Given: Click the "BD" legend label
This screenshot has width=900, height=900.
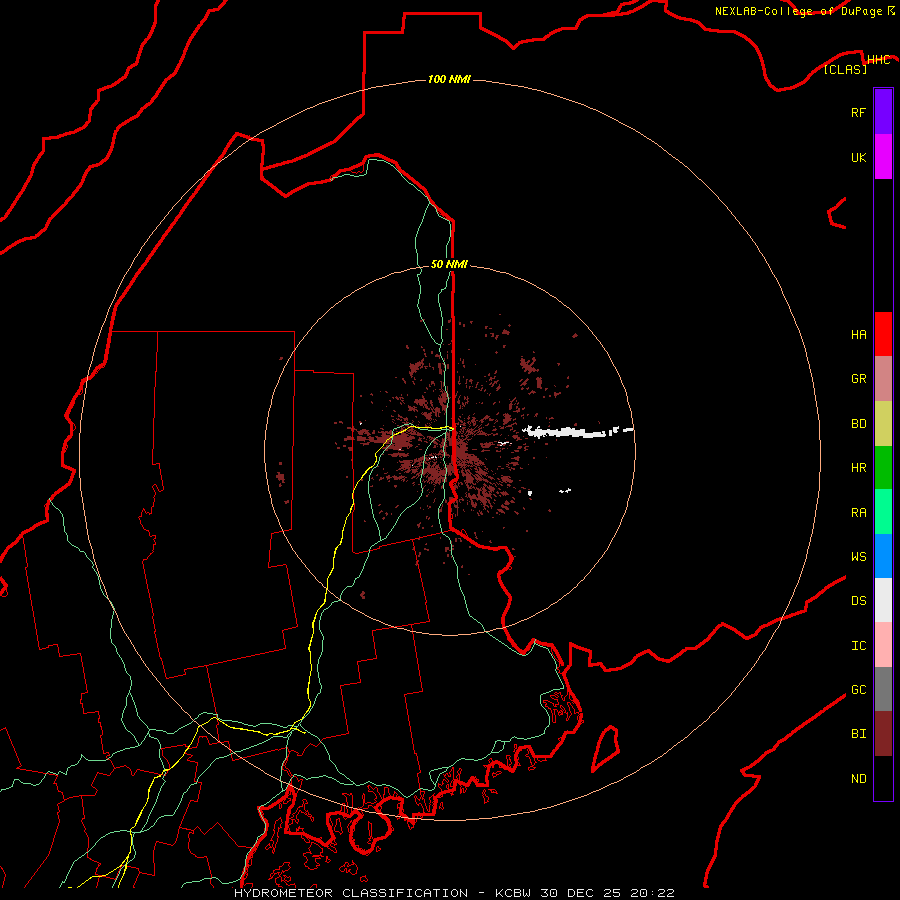Looking at the screenshot, I should pyautogui.click(x=858, y=424).
